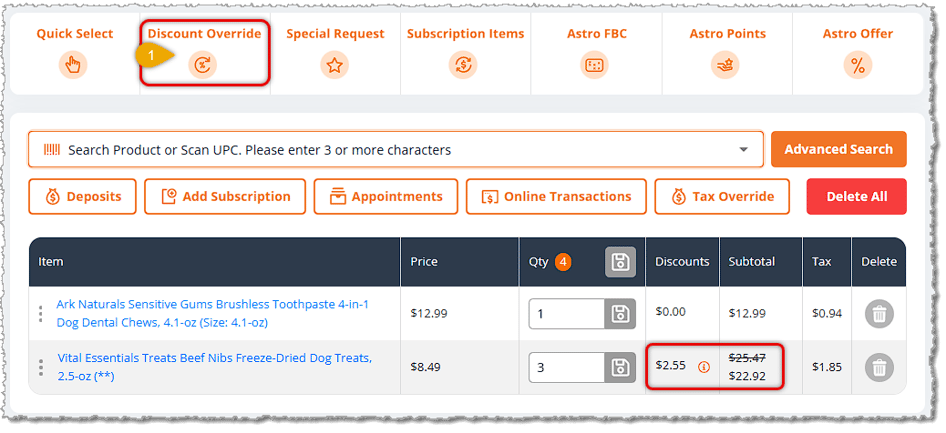
Task: Click the $1.85 tax value
Action: [x=827, y=367]
